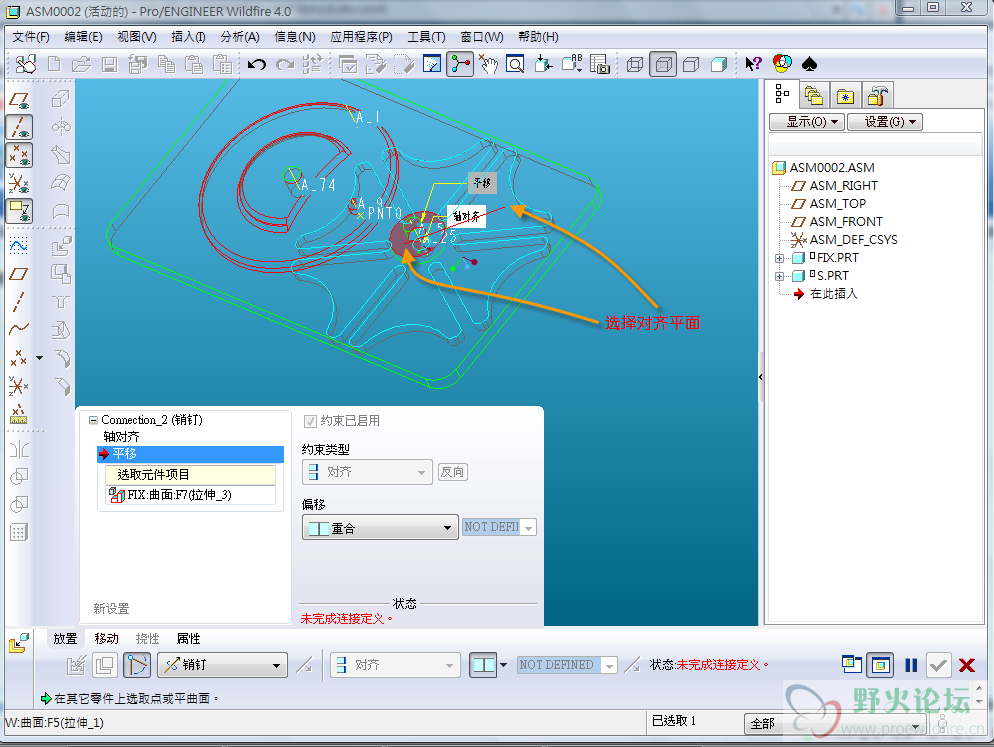Open the 属性 dashboard tab
This screenshot has width=994, height=747.
click(188, 639)
